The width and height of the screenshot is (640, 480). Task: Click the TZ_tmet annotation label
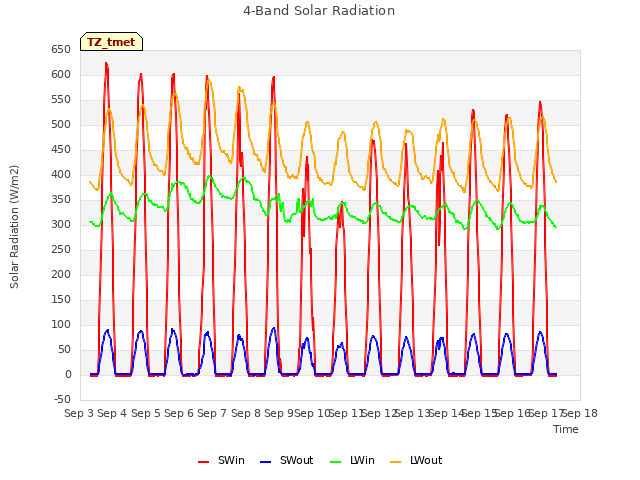[x=111, y=42]
